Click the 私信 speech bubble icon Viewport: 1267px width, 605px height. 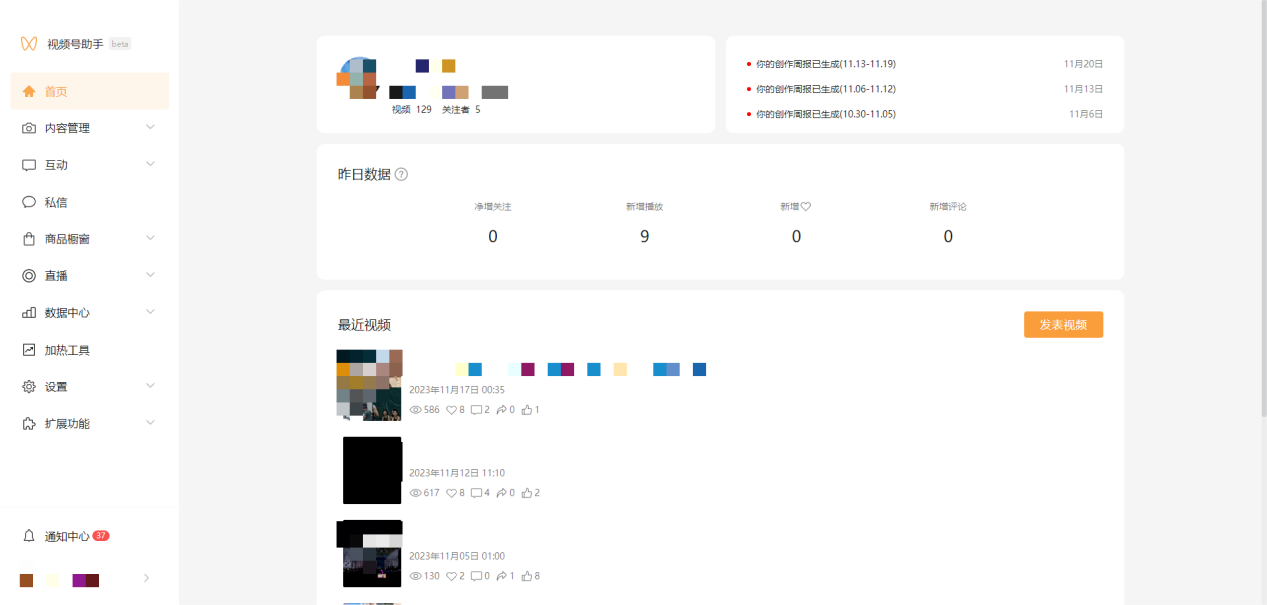29,202
